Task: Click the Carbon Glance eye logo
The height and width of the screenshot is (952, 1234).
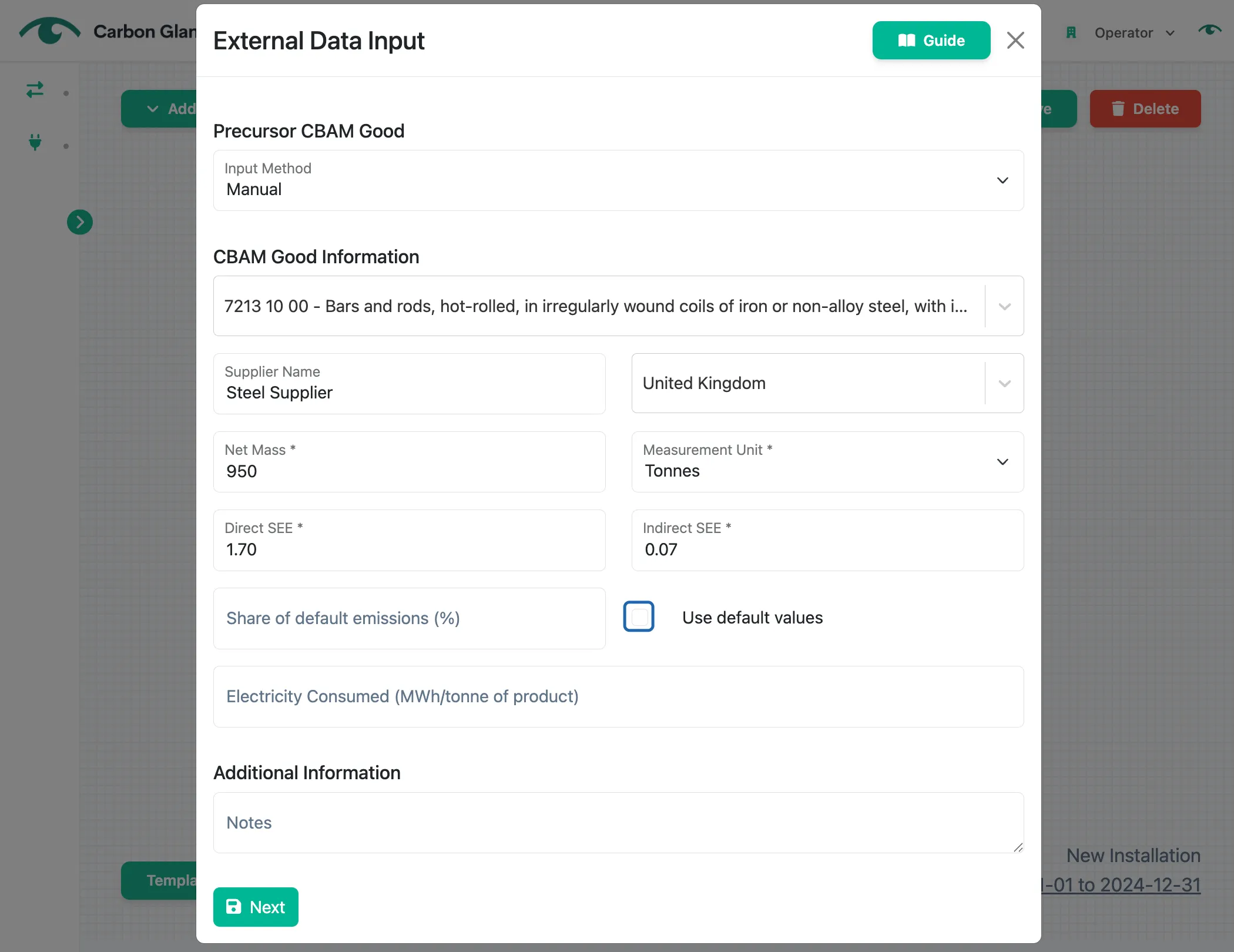Action: tap(49, 31)
